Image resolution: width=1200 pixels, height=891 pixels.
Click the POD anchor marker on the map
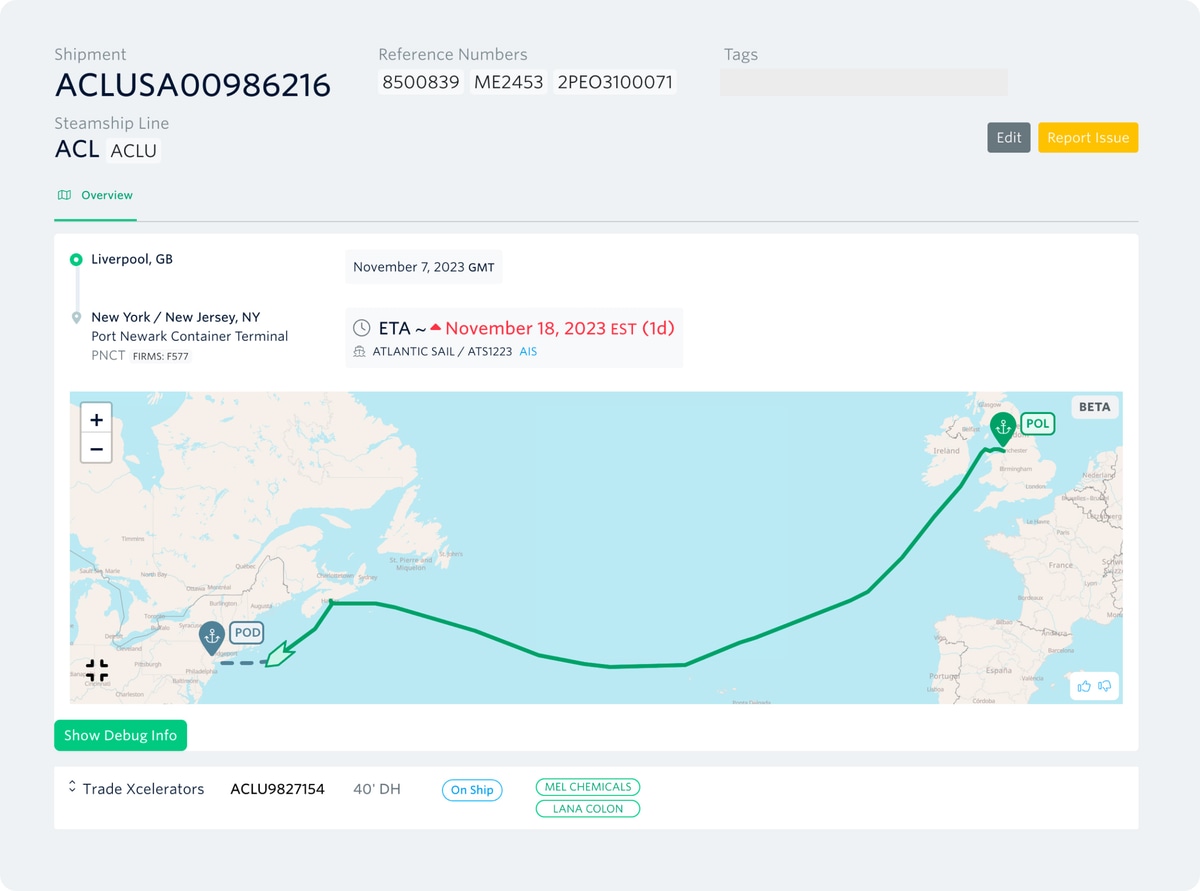211,633
